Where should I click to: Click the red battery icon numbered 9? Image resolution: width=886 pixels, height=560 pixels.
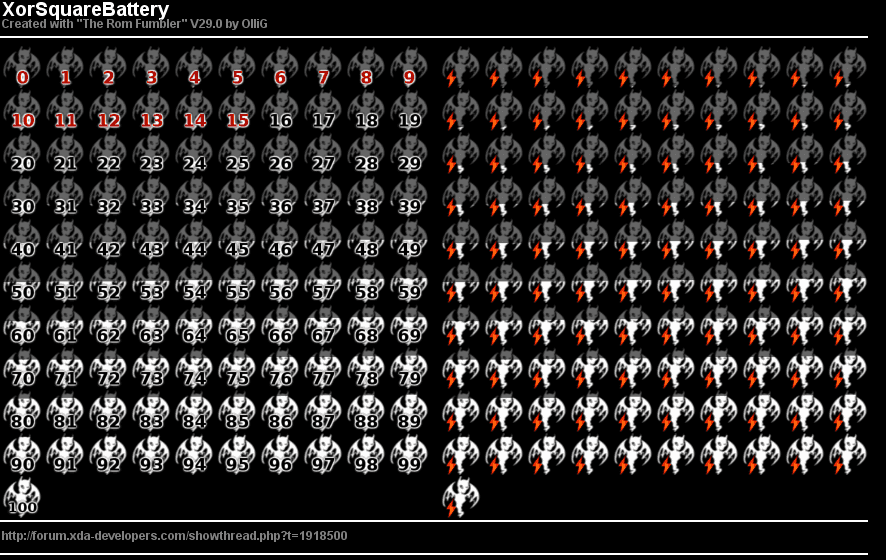point(409,68)
